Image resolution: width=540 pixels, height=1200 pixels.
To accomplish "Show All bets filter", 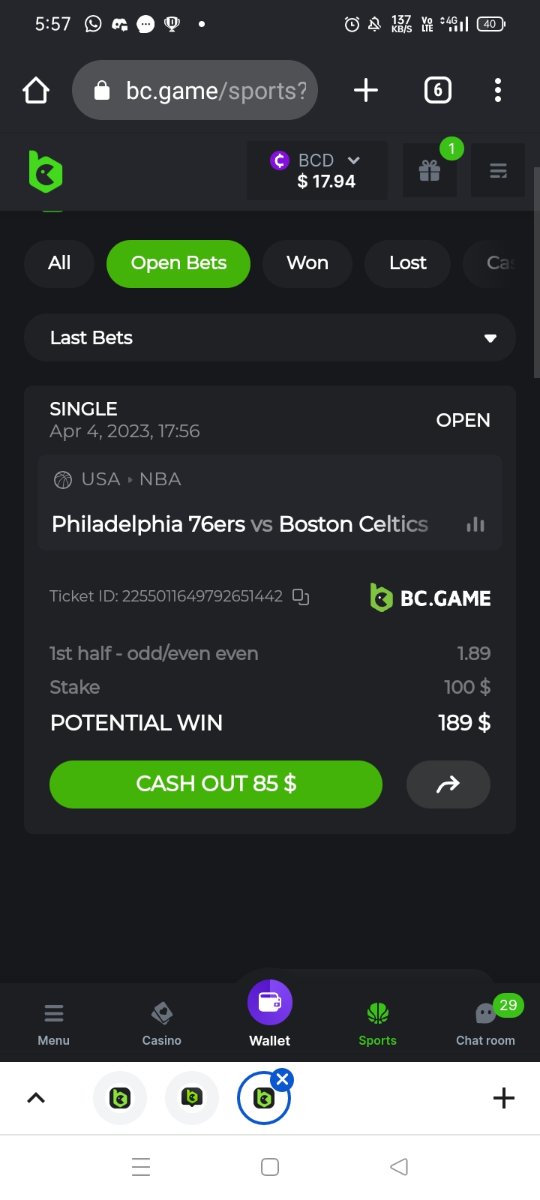I will click(59, 263).
